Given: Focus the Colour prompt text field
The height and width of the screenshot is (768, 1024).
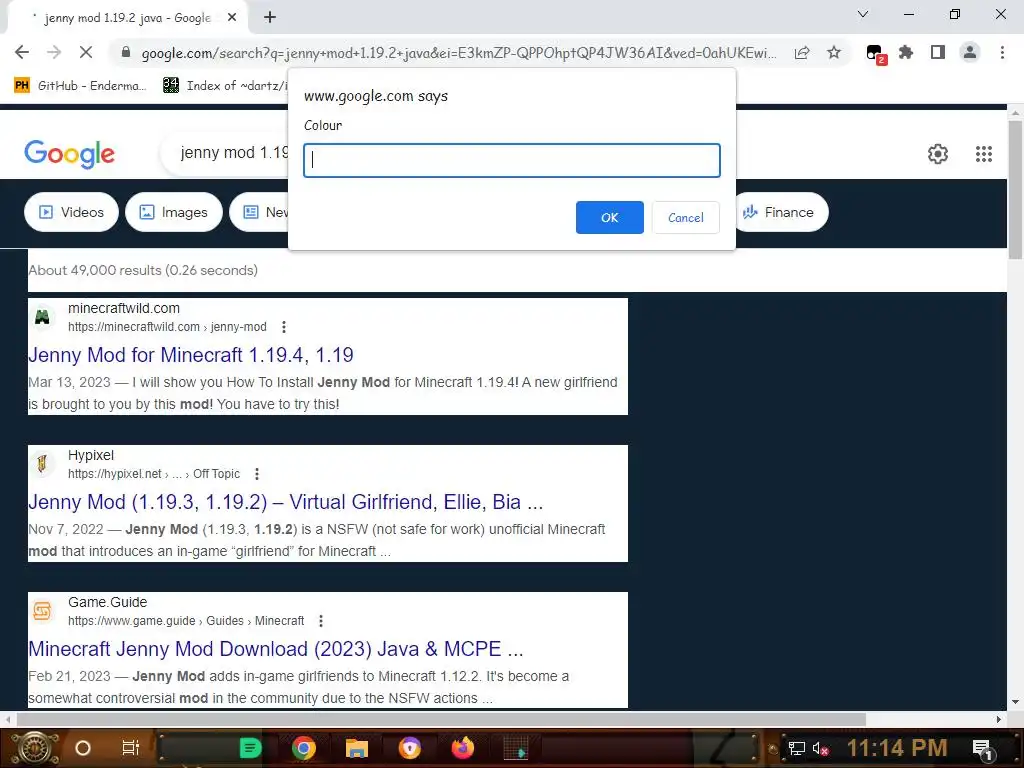Looking at the screenshot, I should pyautogui.click(x=512, y=161).
